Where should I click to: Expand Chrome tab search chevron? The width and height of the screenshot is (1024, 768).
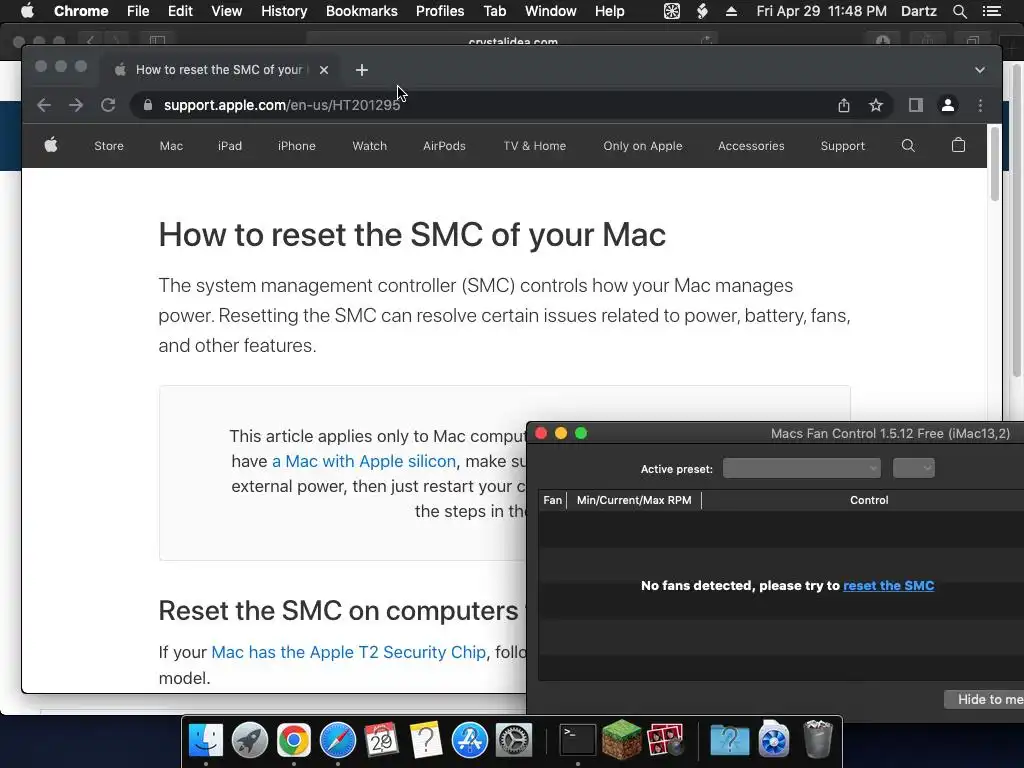(980, 70)
